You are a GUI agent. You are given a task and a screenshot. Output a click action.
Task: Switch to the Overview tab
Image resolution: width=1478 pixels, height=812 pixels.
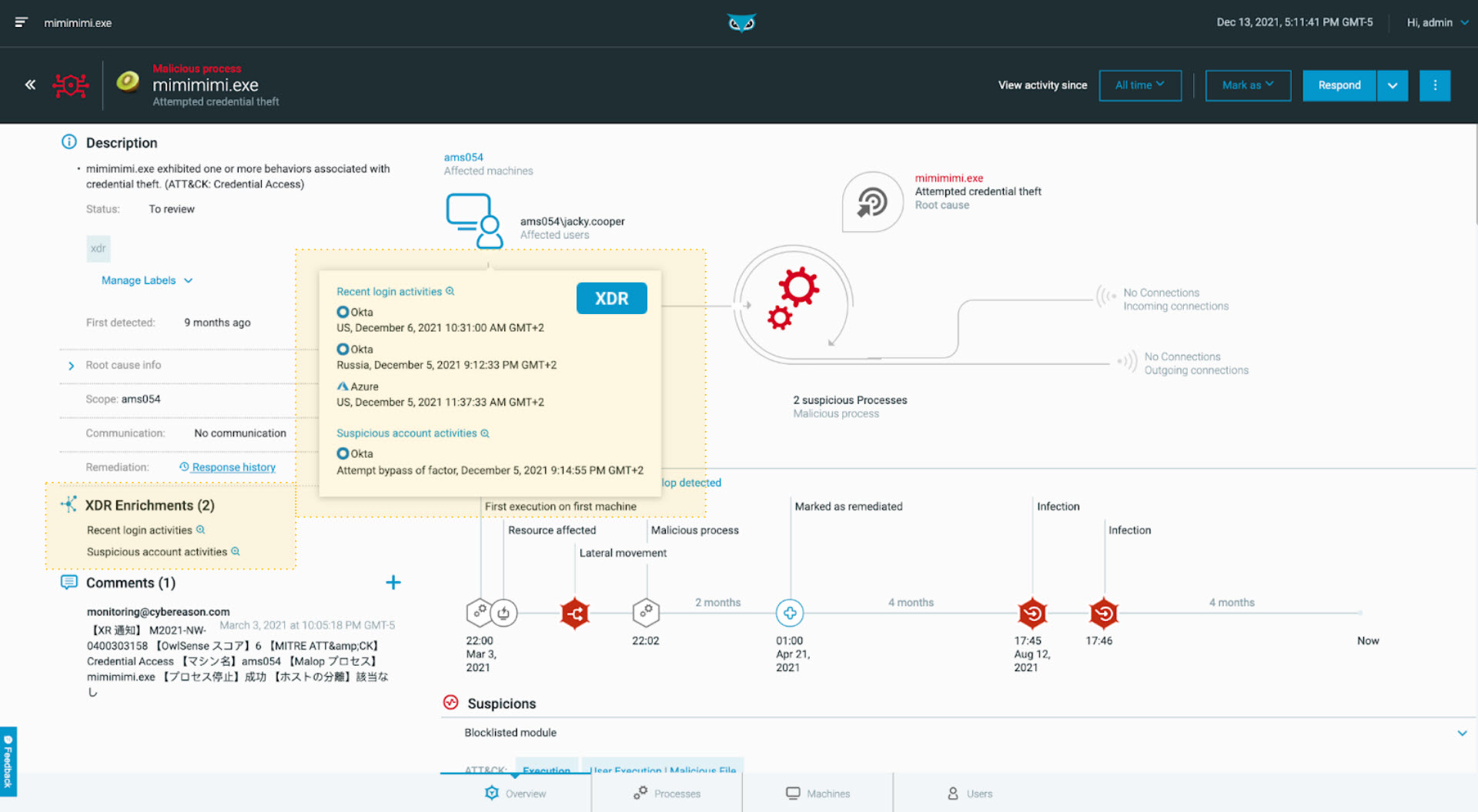click(x=515, y=794)
